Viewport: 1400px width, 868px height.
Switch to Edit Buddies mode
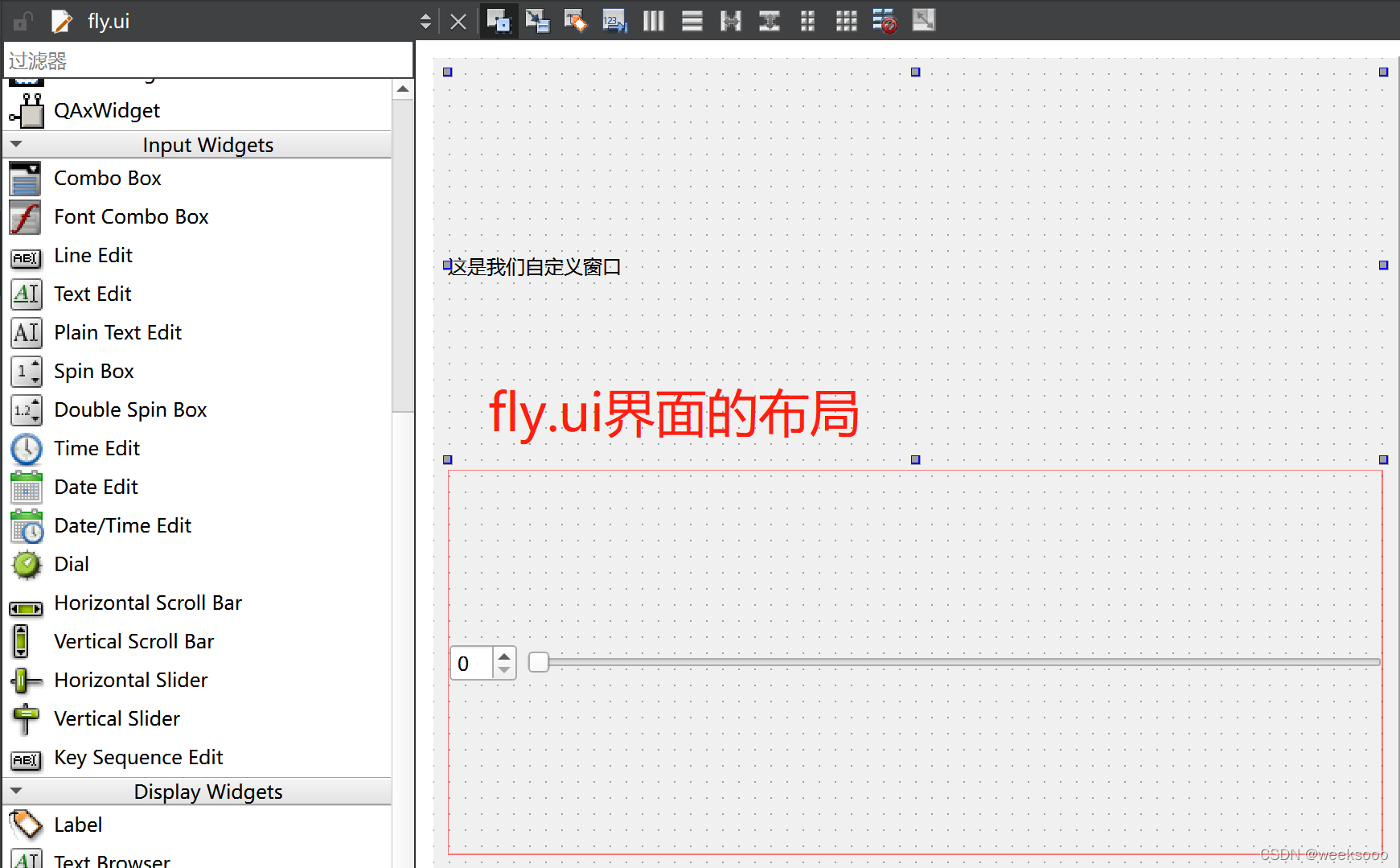click(x=576, y=21)
